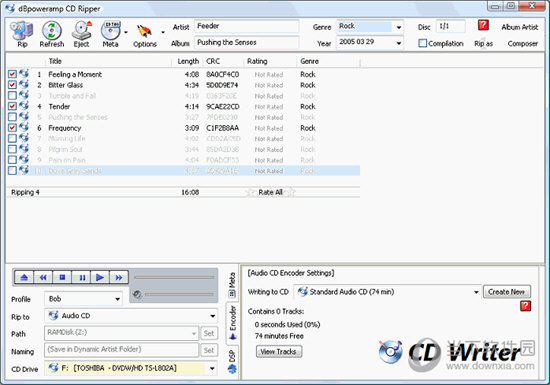Uncheck track 2 Bitter Glass
Image resolution: width=550 pixels, height=385 pixels.
(x=12, y=85)
